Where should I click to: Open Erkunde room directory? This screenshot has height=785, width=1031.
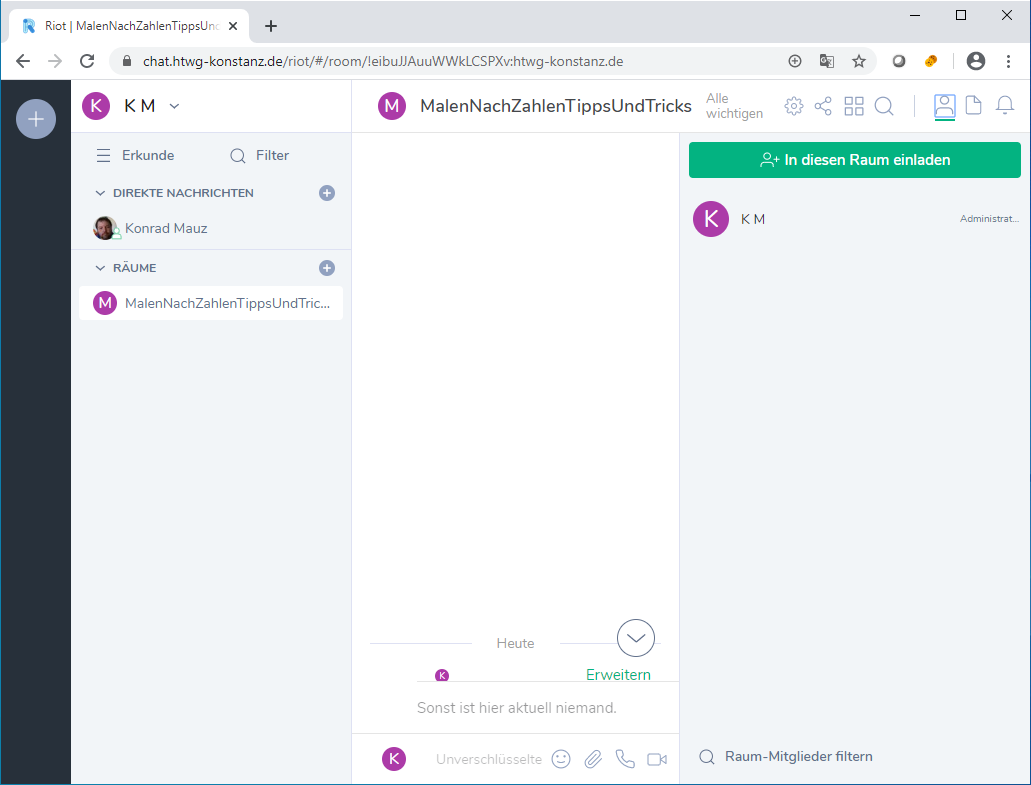point(135,155)
